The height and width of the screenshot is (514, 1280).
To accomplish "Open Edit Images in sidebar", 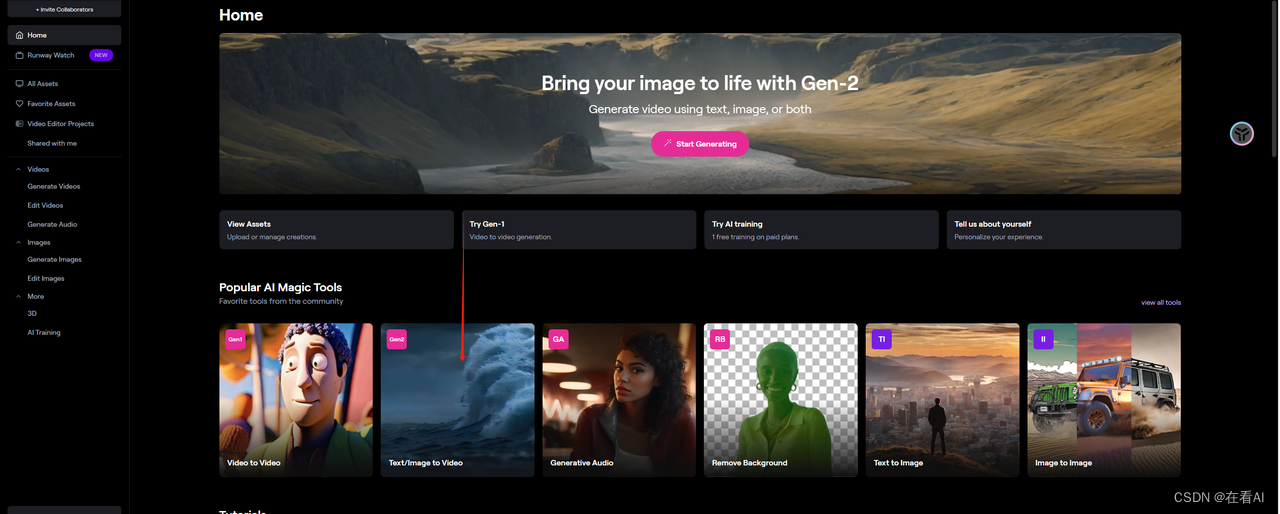I will coord(46,278).
